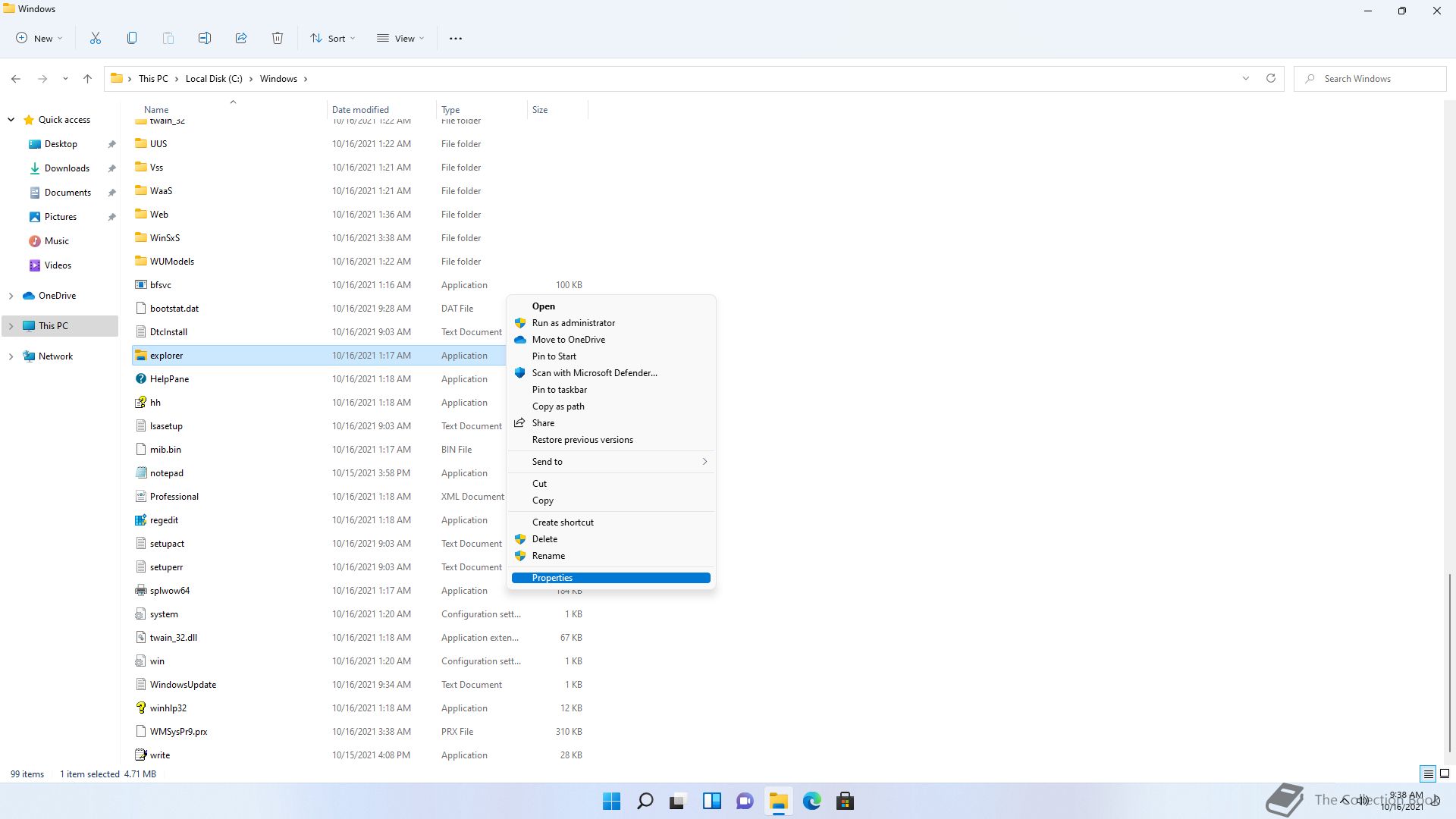Click the Rename icon in toolbar

[x=205, y=38]
